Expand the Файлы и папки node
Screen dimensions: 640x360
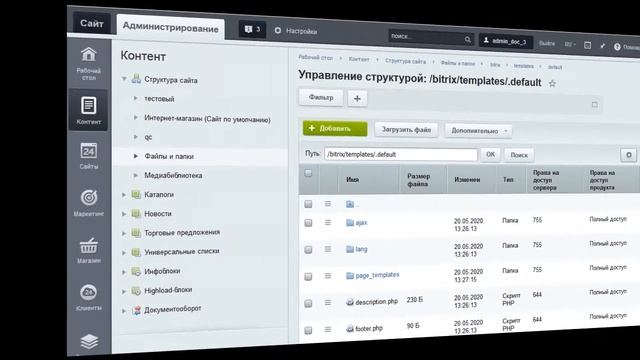pos(136,156)
